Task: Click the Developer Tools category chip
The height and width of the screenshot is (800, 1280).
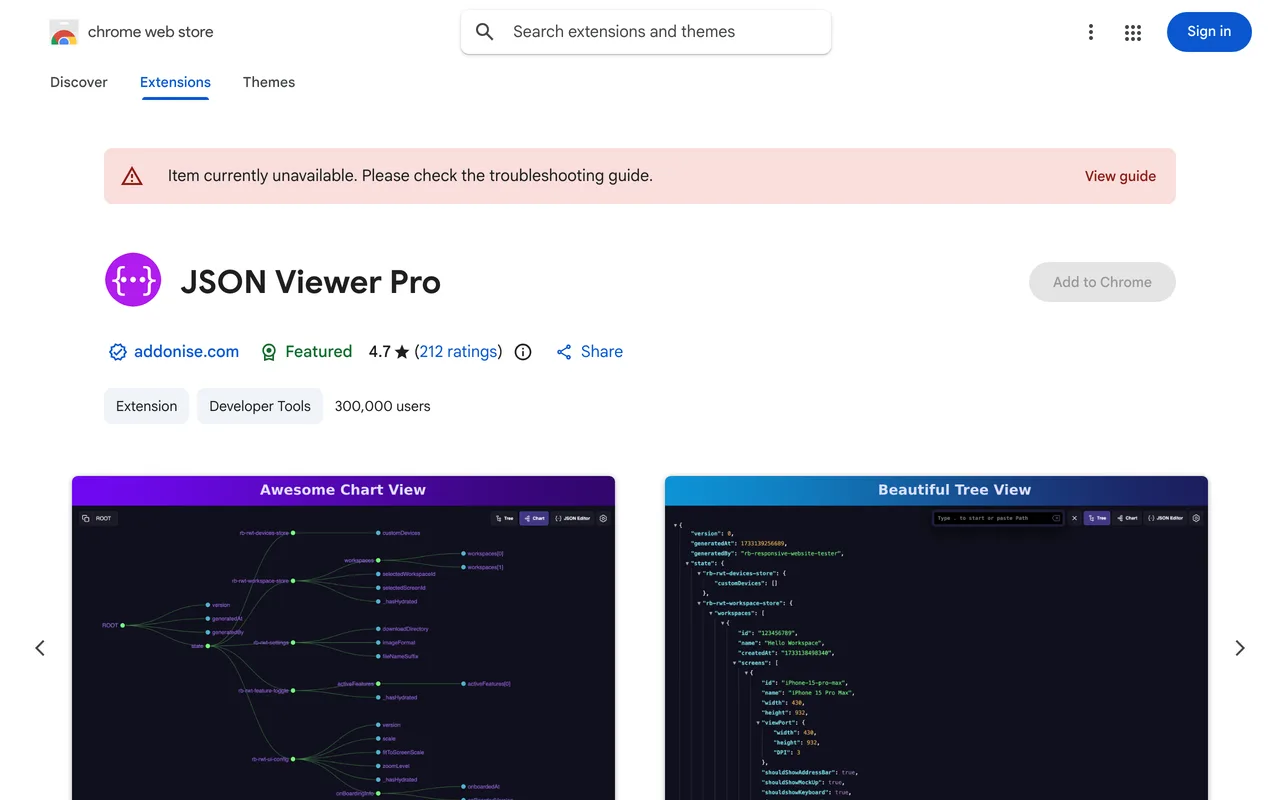Action: (260, 406)
